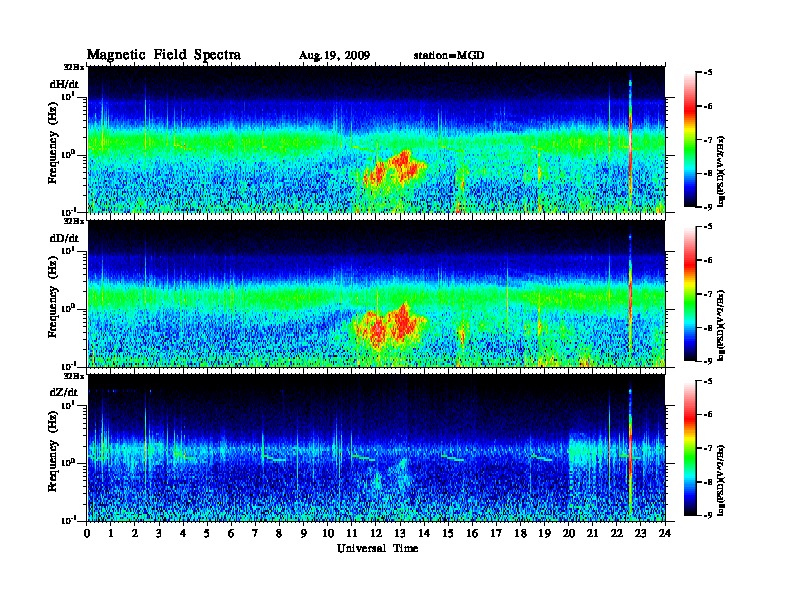Click hour "2" on the Universal Time axis
792x612 pixels.
[x=135, y=533]
